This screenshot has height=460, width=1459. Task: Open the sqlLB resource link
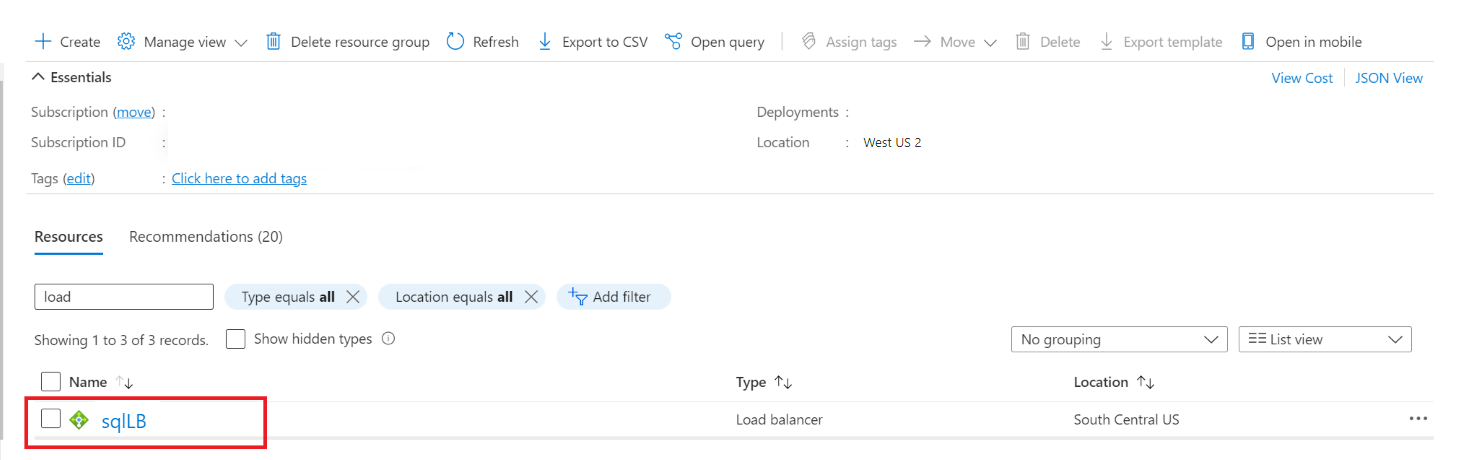coord(124,421)
